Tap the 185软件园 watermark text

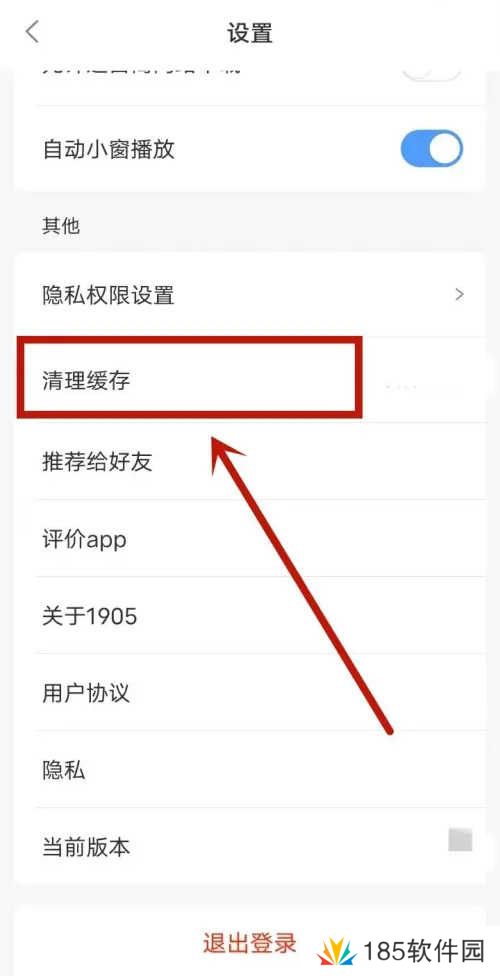pyautogui.click(x=423, y=952)
